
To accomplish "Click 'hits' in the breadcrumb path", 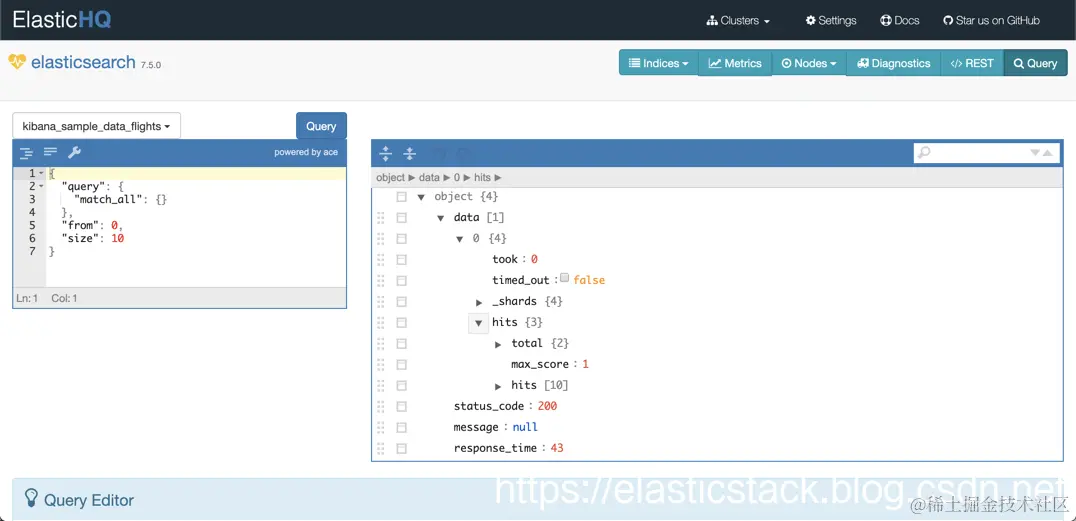I will tap(482, 177).
